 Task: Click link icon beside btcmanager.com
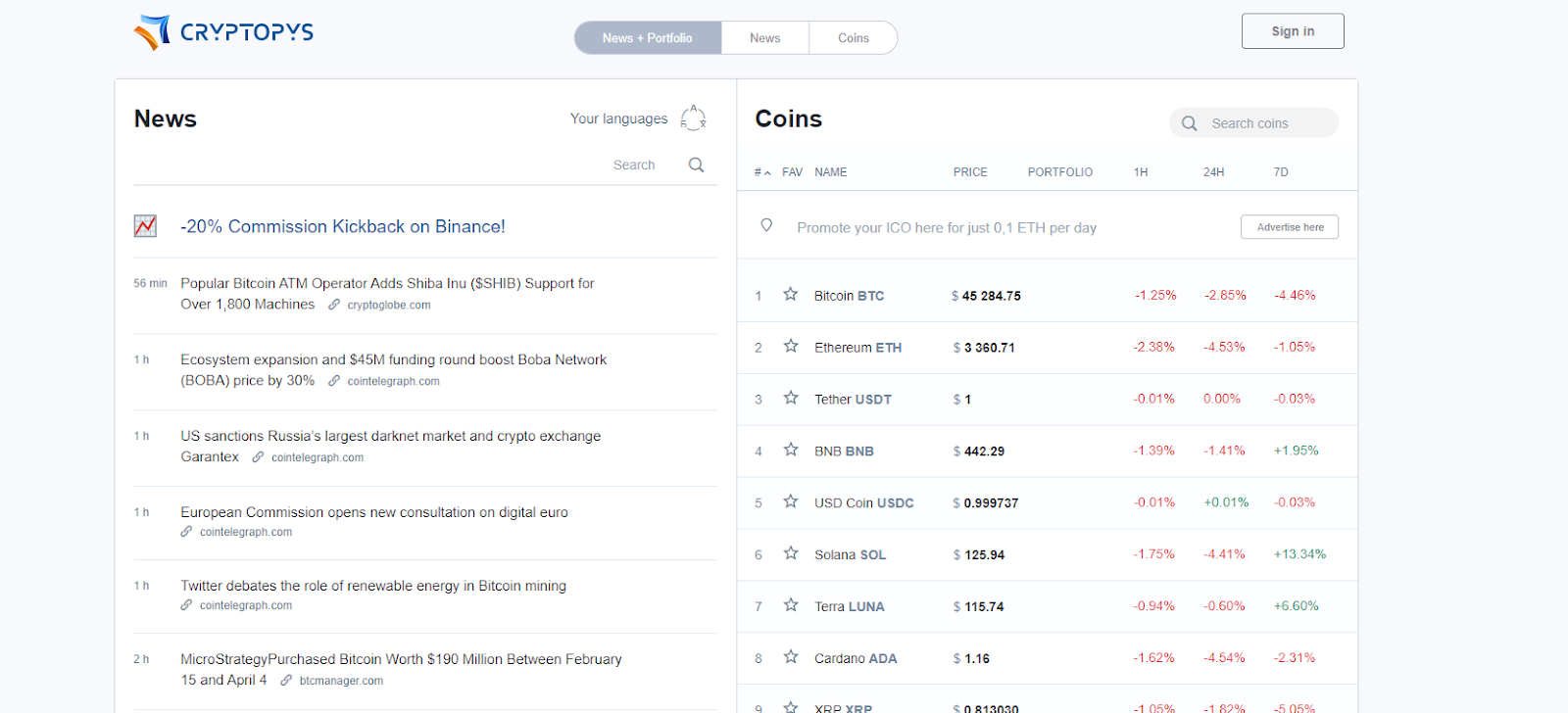(286, 680)
